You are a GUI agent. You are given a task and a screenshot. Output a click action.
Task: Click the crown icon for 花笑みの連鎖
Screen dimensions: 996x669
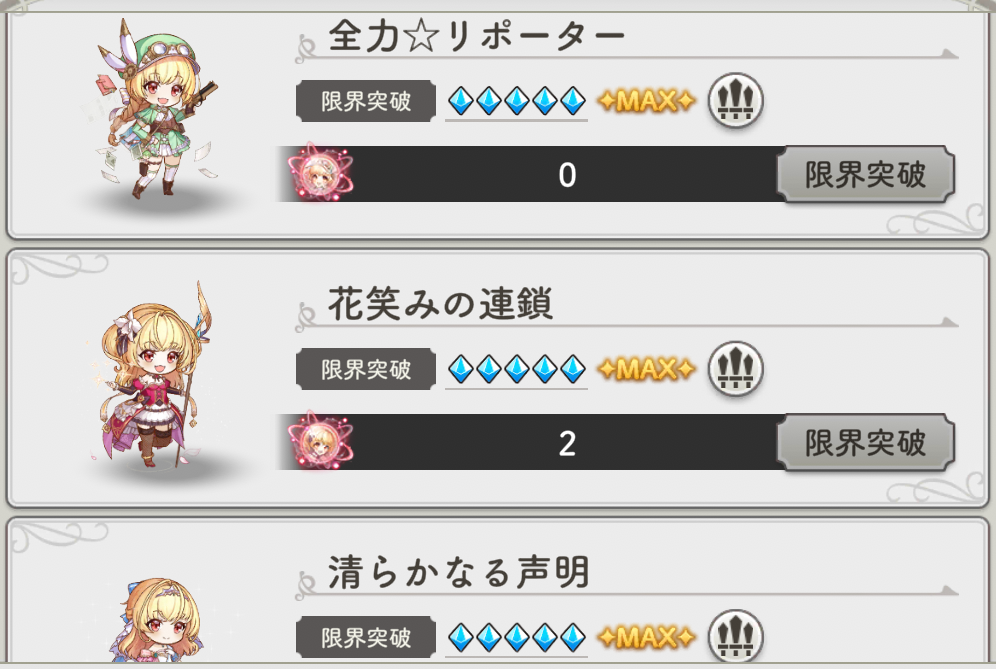[x=736, y=368]
